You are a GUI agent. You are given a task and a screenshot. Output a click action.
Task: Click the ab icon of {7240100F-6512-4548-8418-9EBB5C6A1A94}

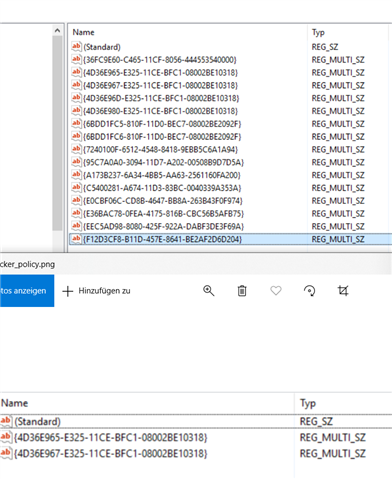click(x=76, y=149)
